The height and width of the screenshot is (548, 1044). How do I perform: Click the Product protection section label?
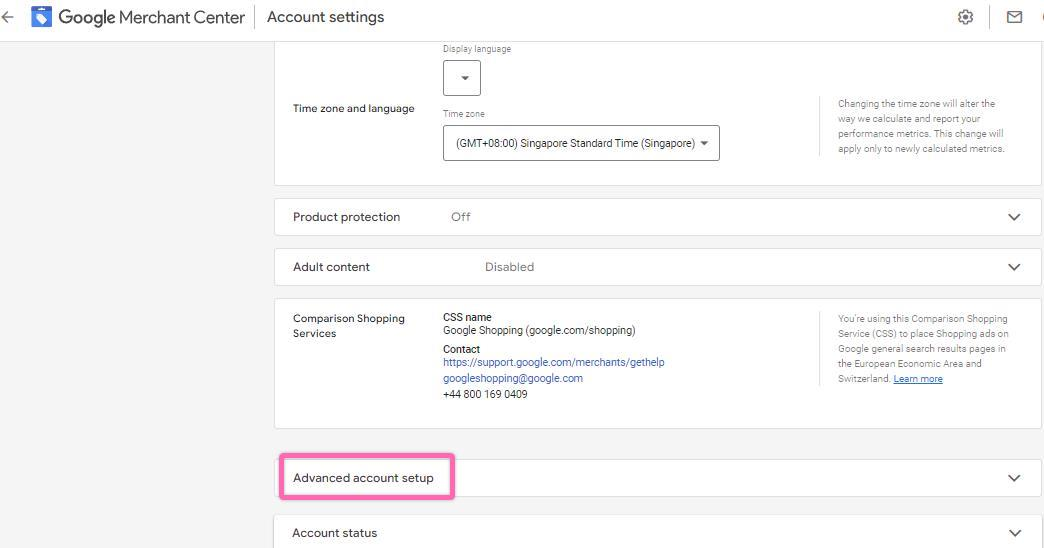pyautogui.click(x=346, y=217)
